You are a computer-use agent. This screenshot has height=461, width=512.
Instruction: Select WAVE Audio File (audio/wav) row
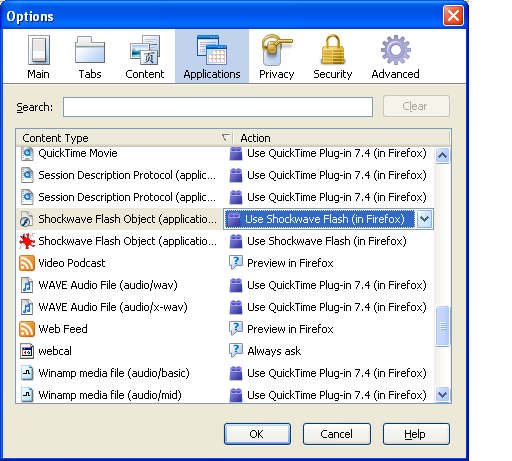click(x=108, y=285)
